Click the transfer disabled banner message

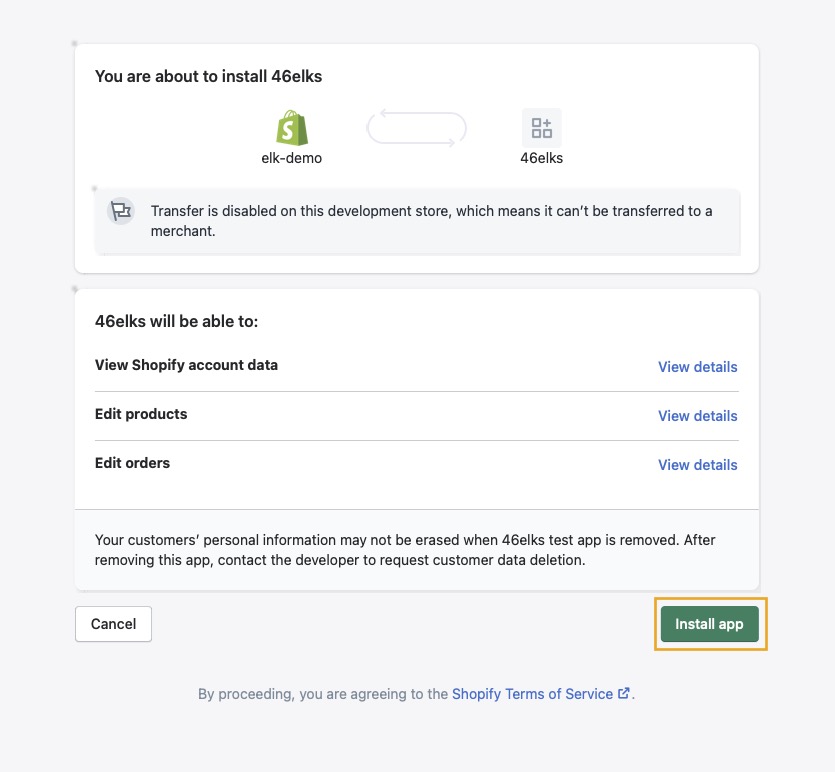(x=431, y=221)
